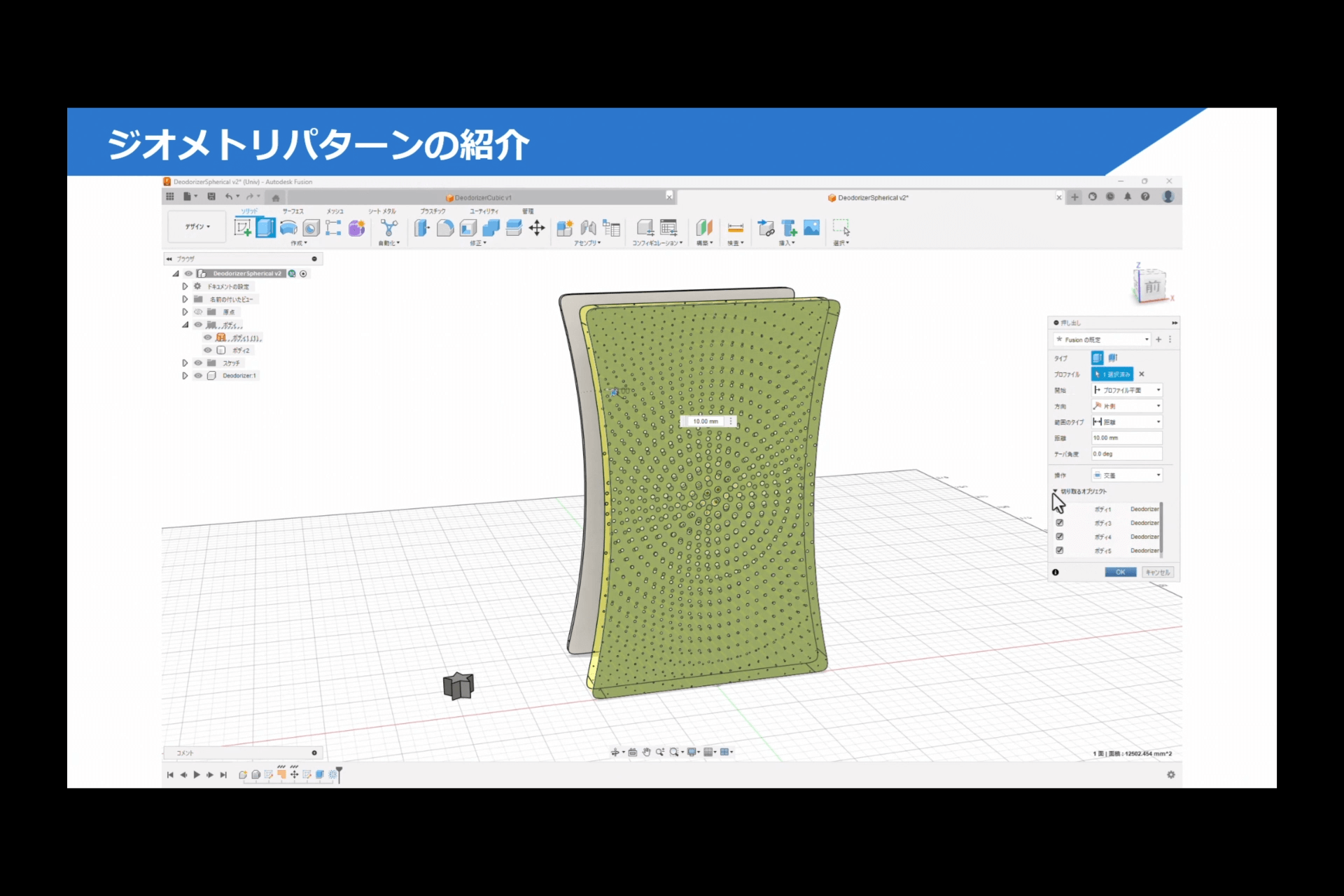Open the Fusion の既定 preset dropdown

tap(1102, 339)
